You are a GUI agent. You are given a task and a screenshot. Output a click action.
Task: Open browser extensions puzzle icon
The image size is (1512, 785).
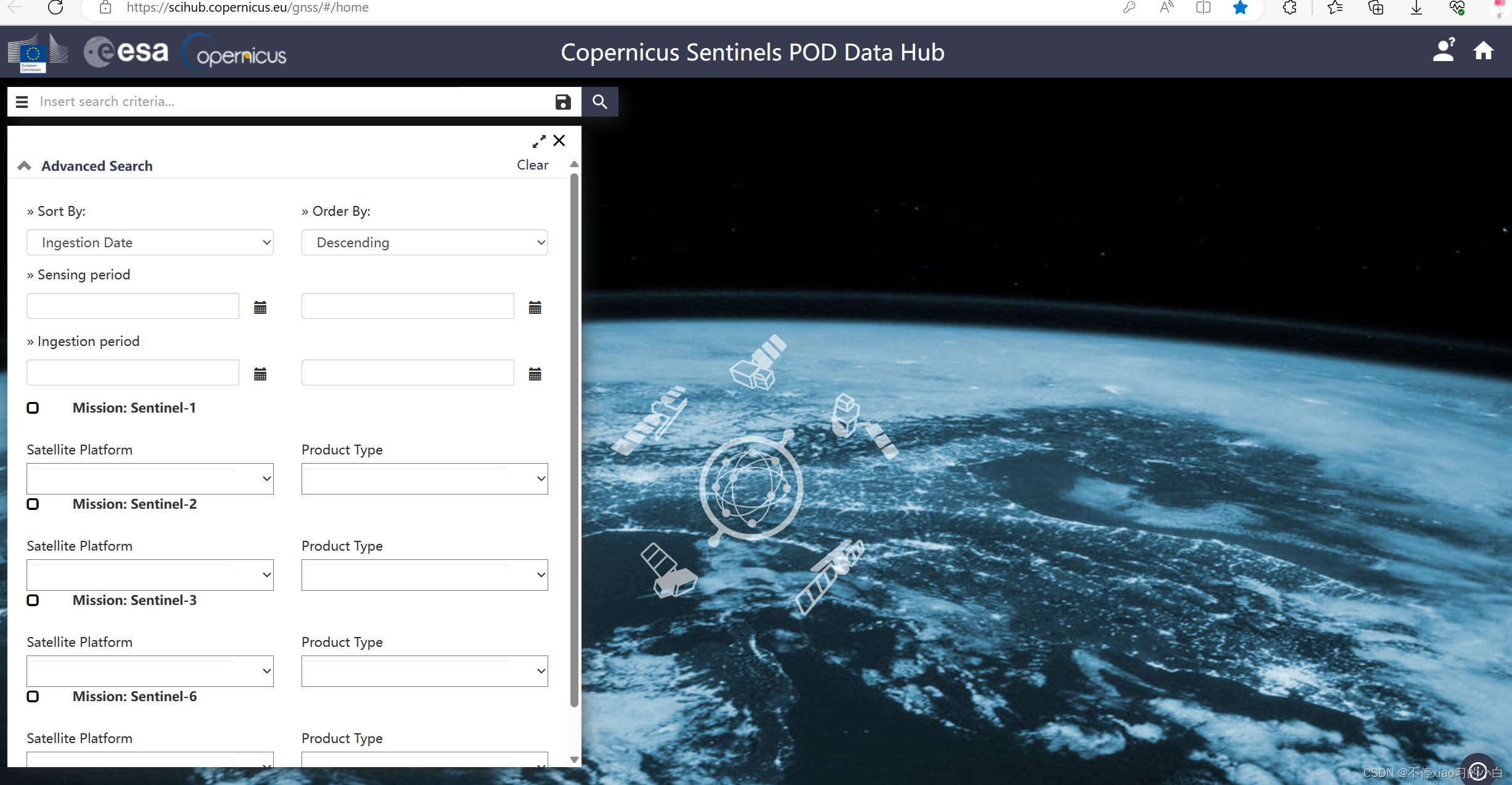pos(1289,7)
